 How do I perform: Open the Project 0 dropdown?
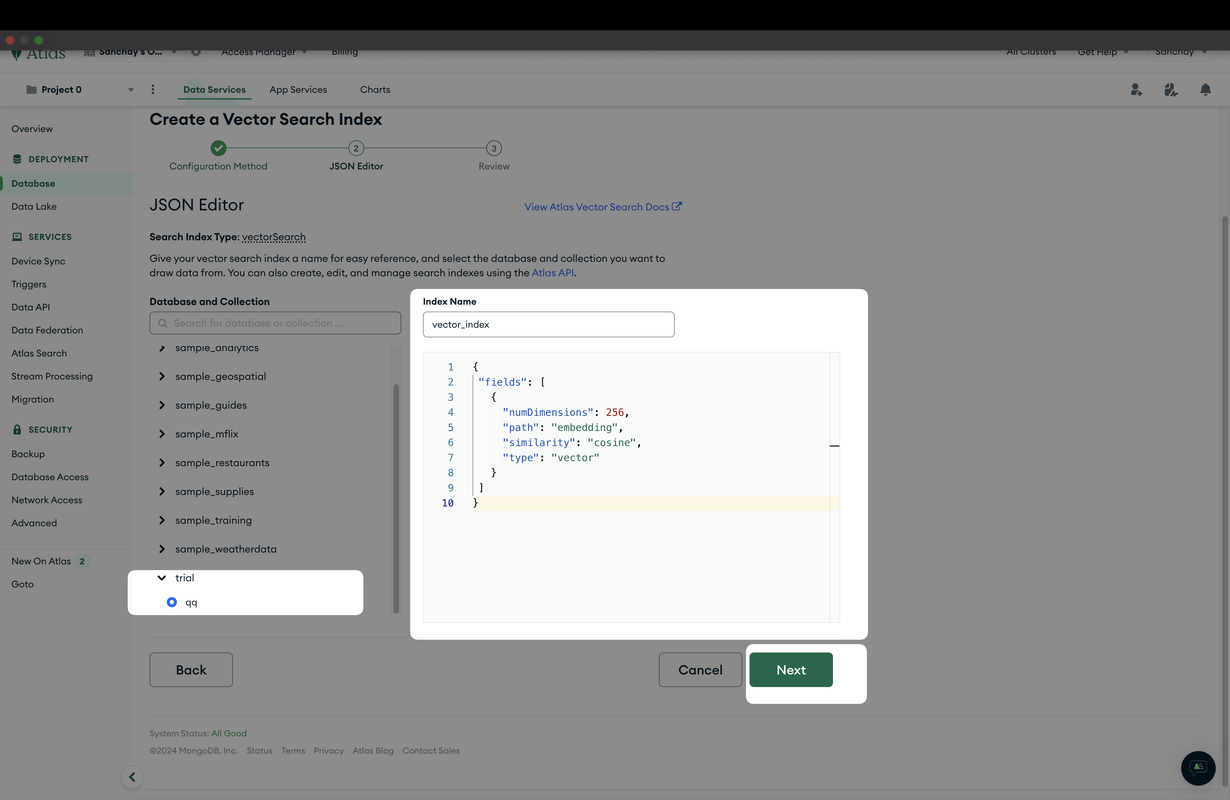80,90
